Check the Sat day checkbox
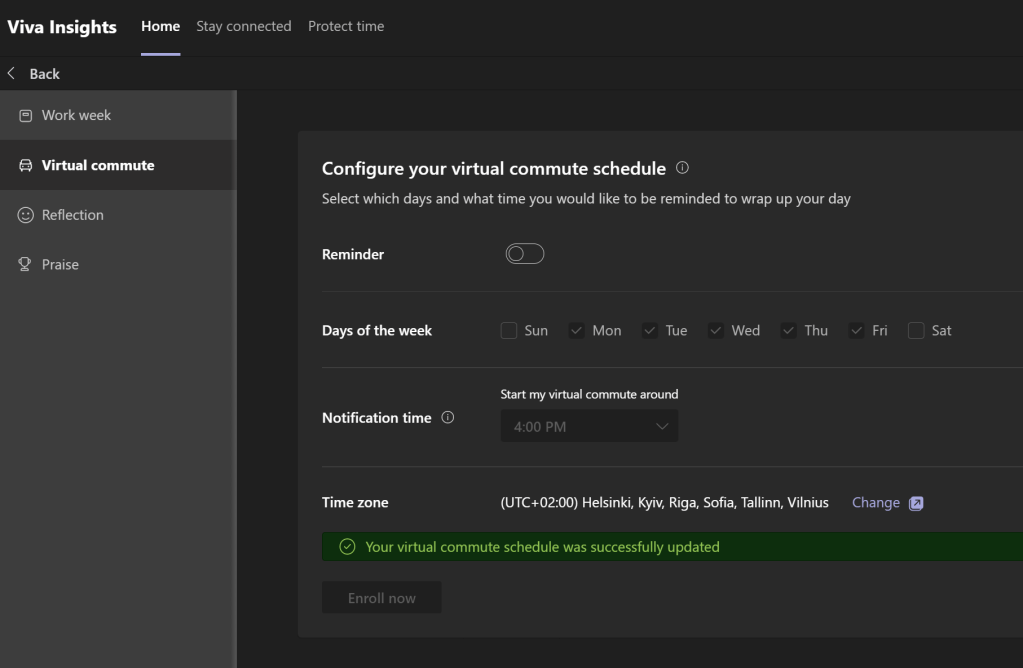This screenshot has width=1023, height=668. tap(916, 331)
